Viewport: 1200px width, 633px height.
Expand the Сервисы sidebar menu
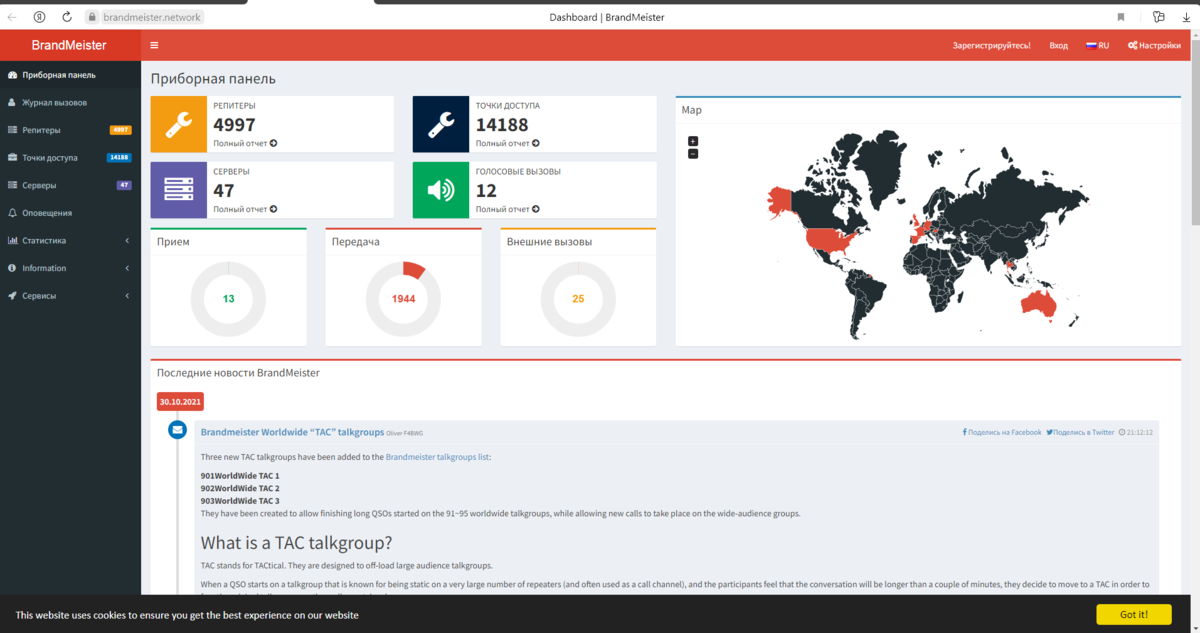point(70,296)
